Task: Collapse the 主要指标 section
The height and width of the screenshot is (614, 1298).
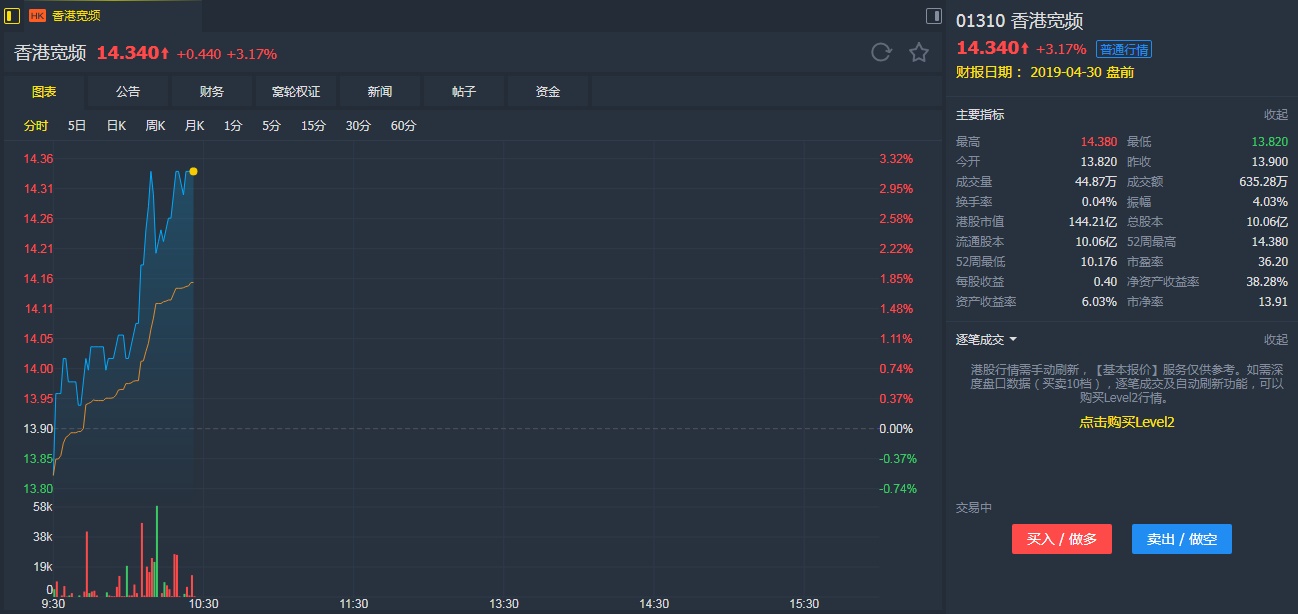Action: pyautogui.click(x=1275, y=115)
